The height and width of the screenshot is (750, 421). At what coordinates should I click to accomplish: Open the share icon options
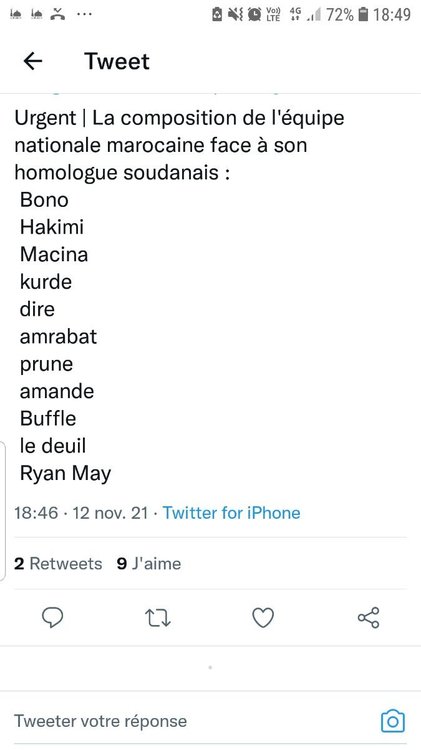coord(368,618)
